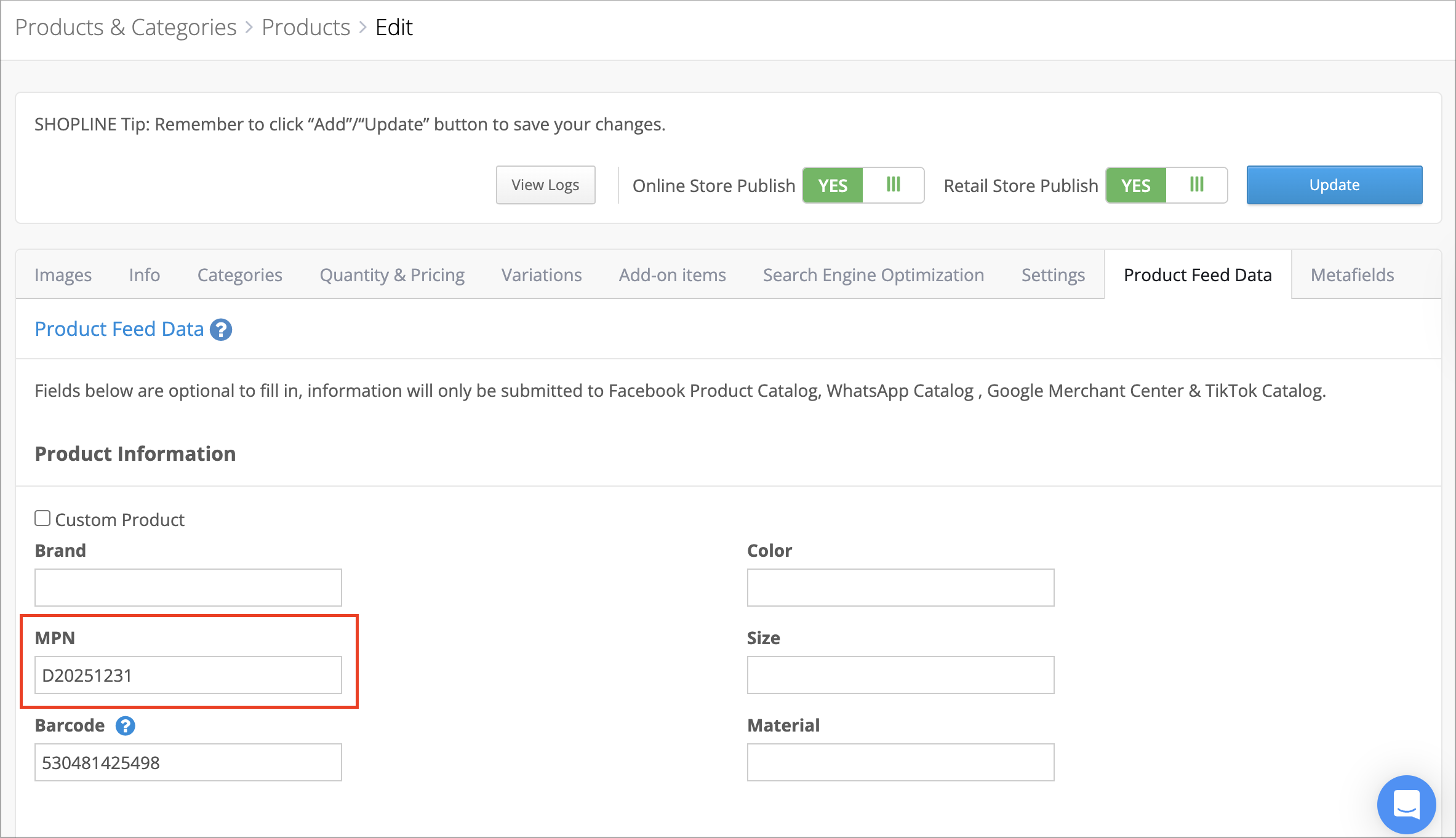Click the Update button
This screenshot has width=1456, height=838.
click(1334, 185)
